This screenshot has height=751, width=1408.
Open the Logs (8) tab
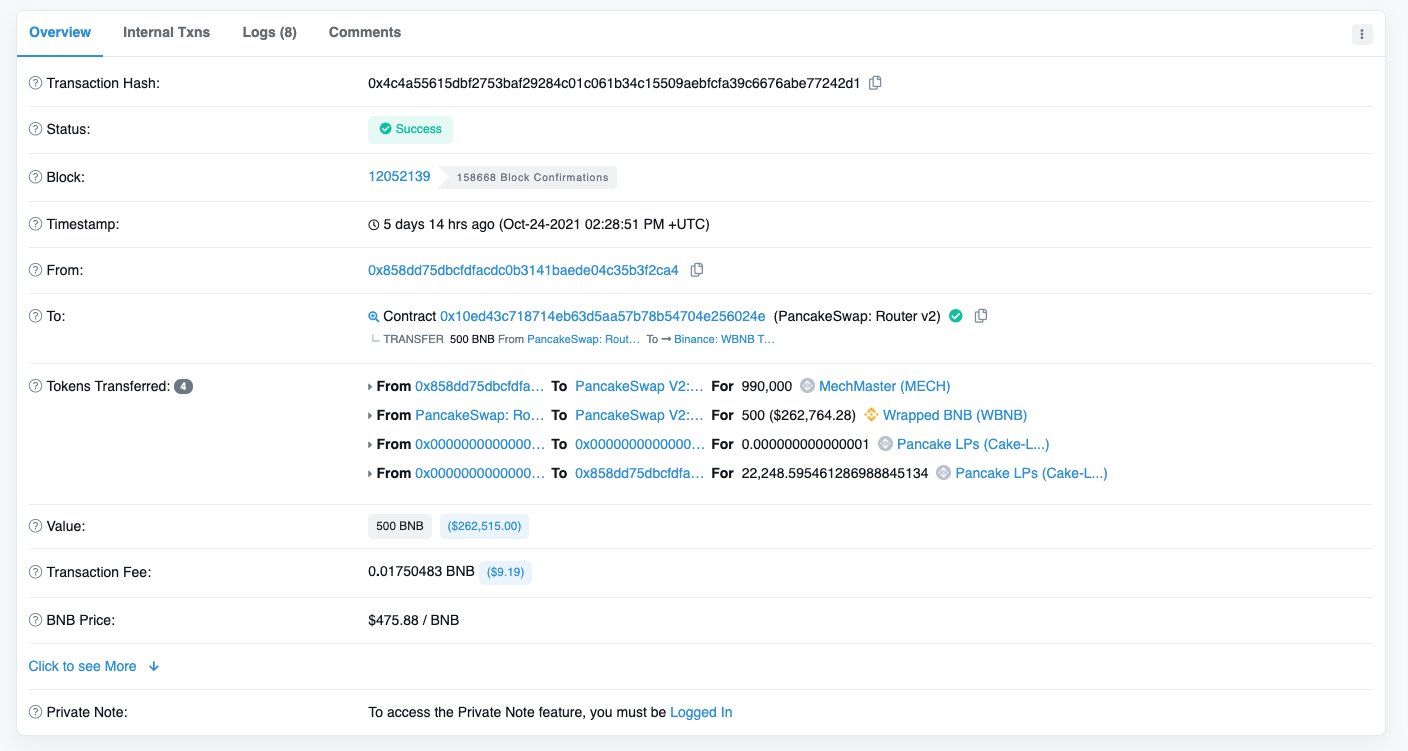(269, 32)
